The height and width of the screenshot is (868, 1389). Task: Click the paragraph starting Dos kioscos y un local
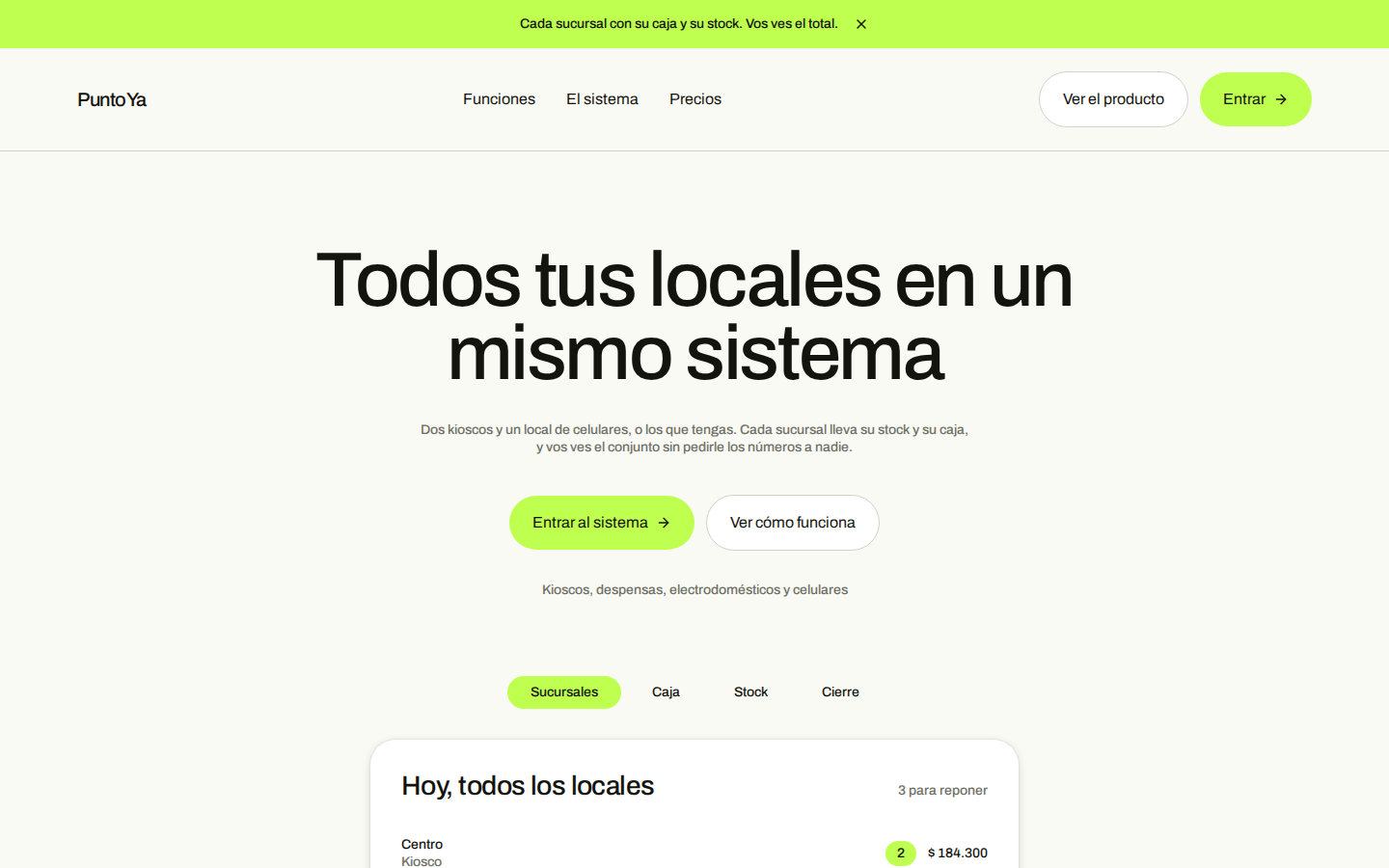(694, 438)
